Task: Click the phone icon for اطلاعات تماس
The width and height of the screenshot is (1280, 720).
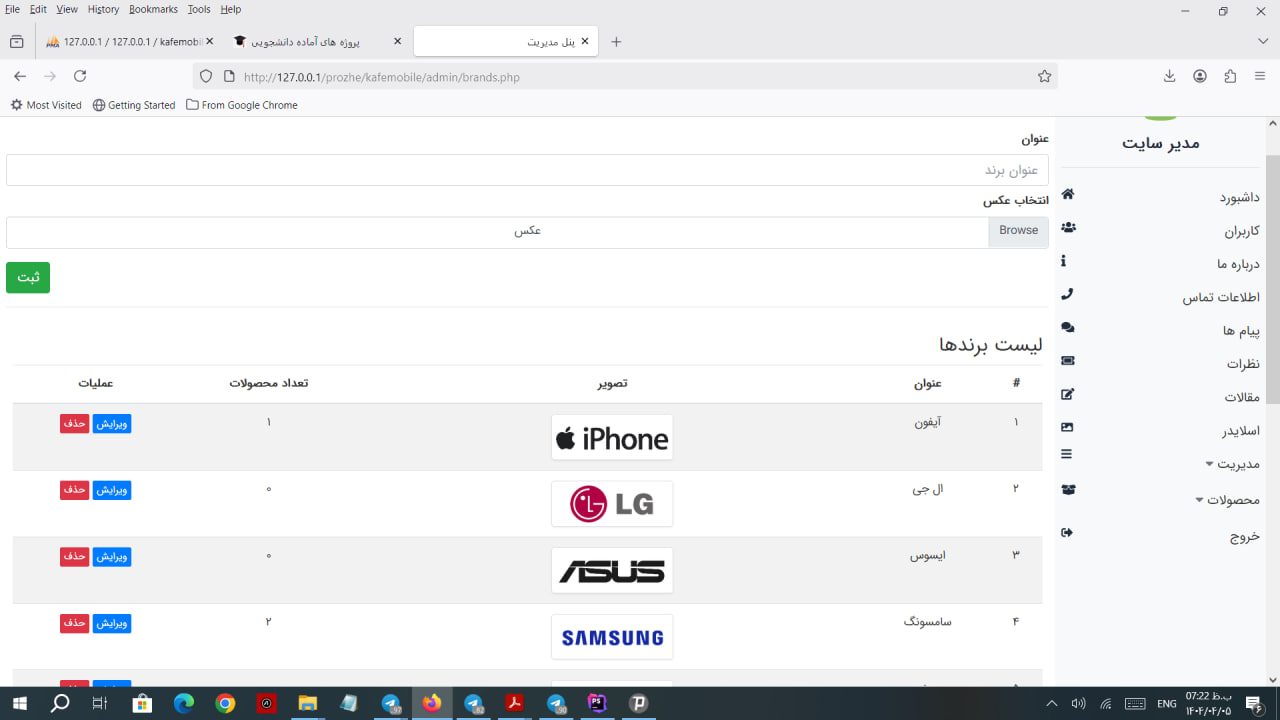Action: pos(1067,294)
